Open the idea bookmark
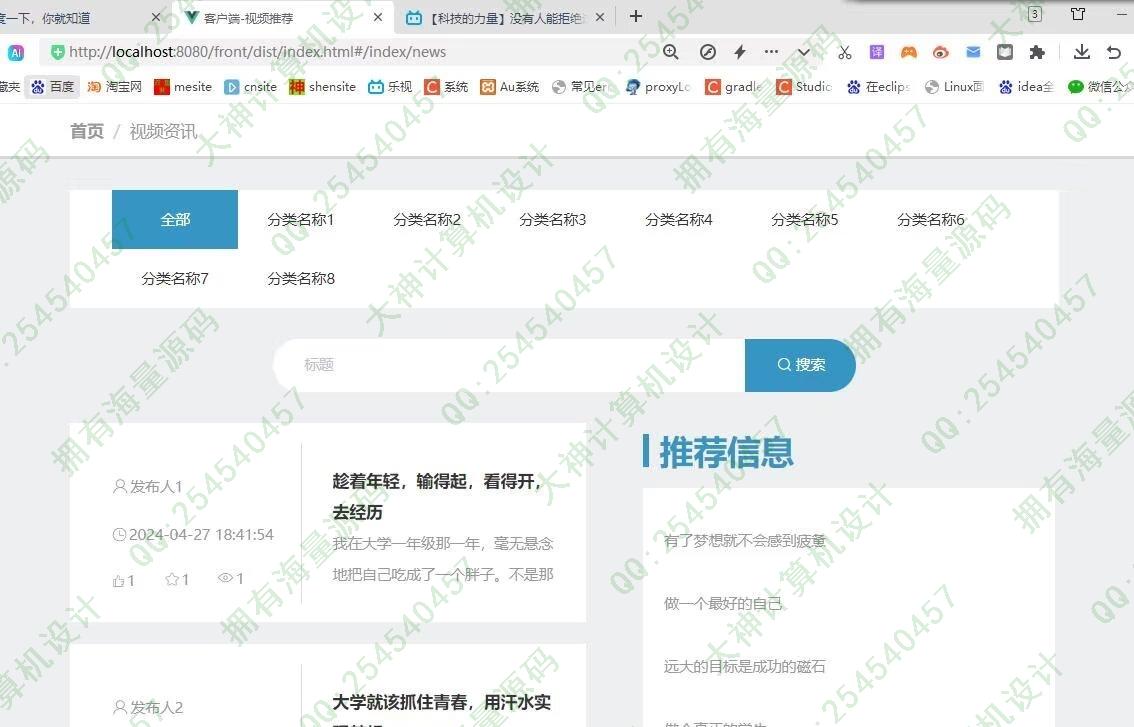The width and height of the screenshot is (1134, 727). pyautogui.click(x=1026, y=87)
